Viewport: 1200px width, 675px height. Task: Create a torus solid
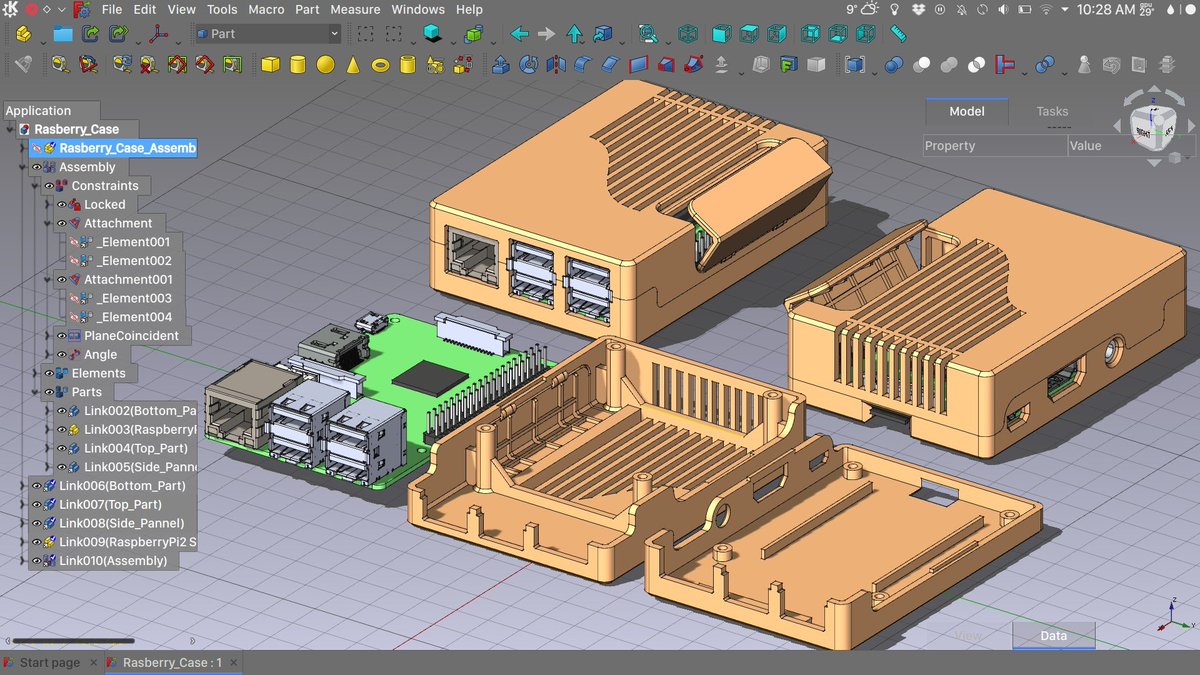(380, 65)
